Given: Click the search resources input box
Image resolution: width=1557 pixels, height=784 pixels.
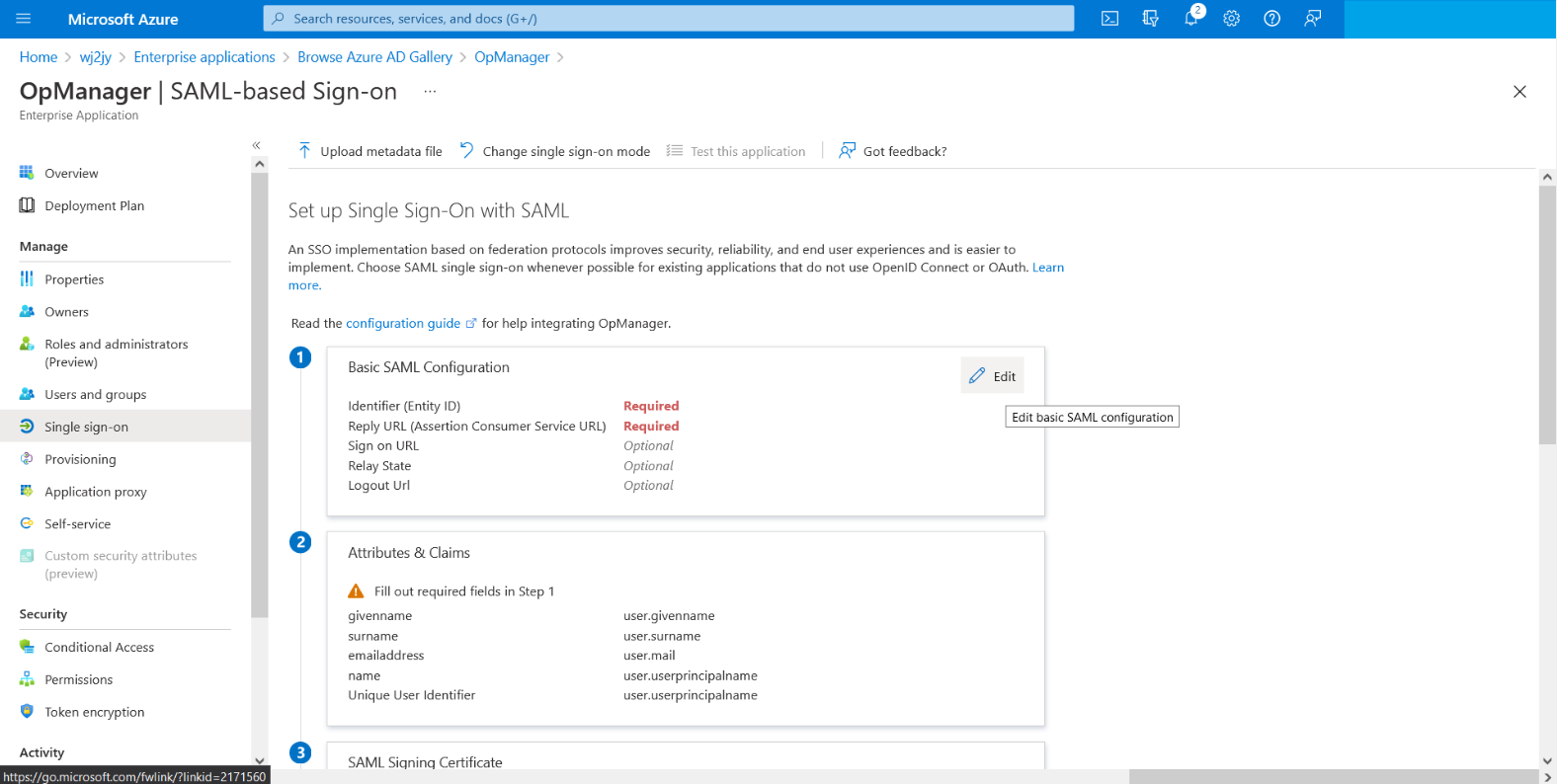Looking at the screenshot, I should (669, 19).
